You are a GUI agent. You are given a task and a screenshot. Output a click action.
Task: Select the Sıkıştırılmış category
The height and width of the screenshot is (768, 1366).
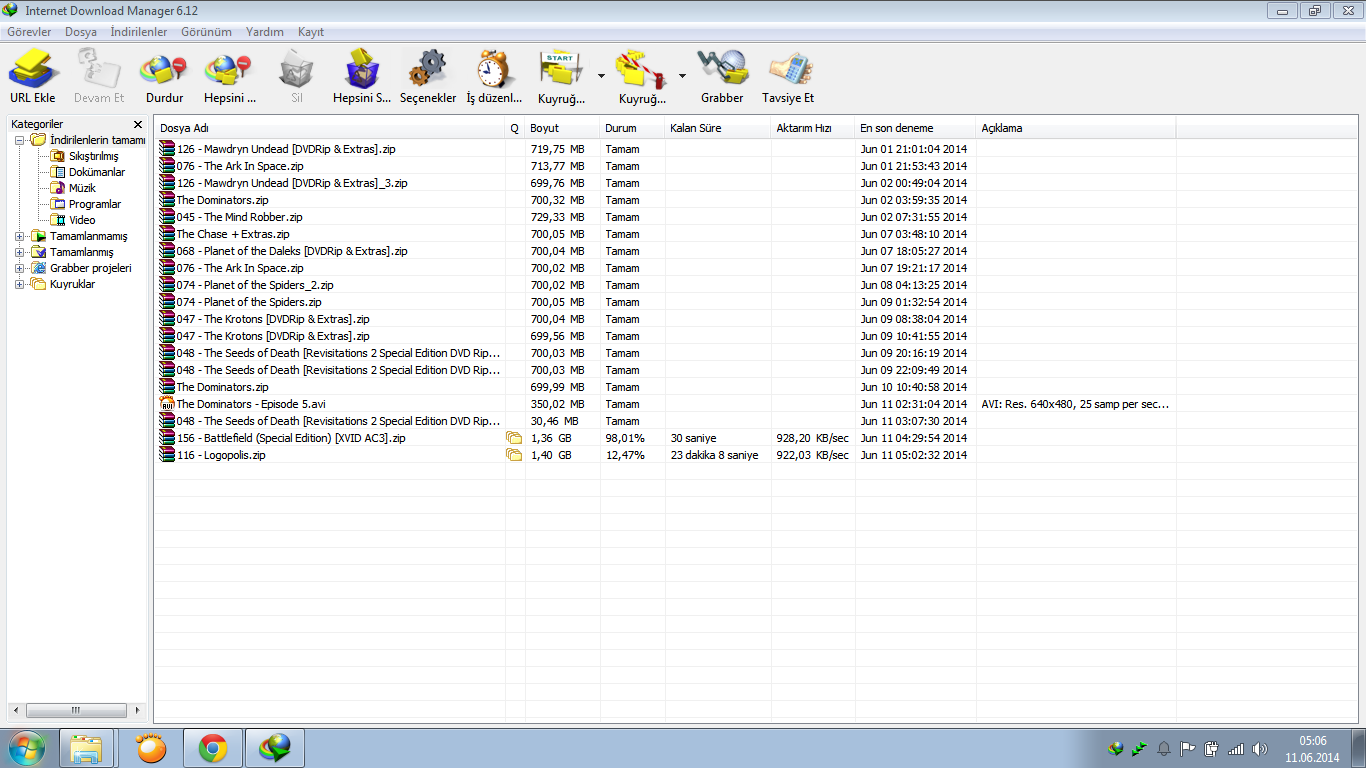tap(93, 156)
